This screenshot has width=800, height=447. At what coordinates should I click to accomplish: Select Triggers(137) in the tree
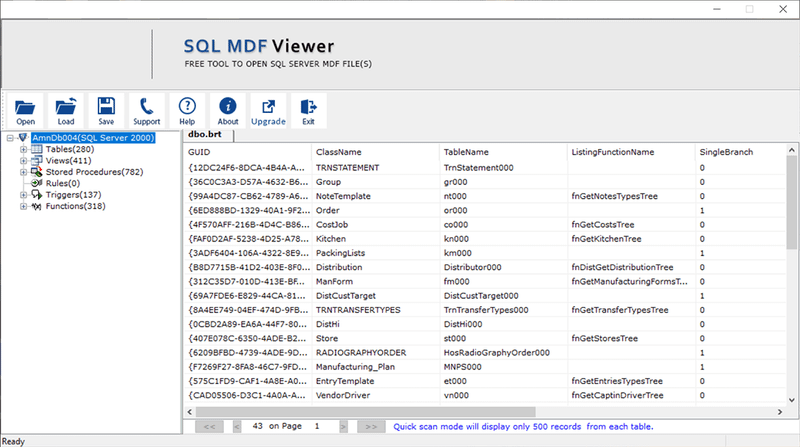click(73, 194)
